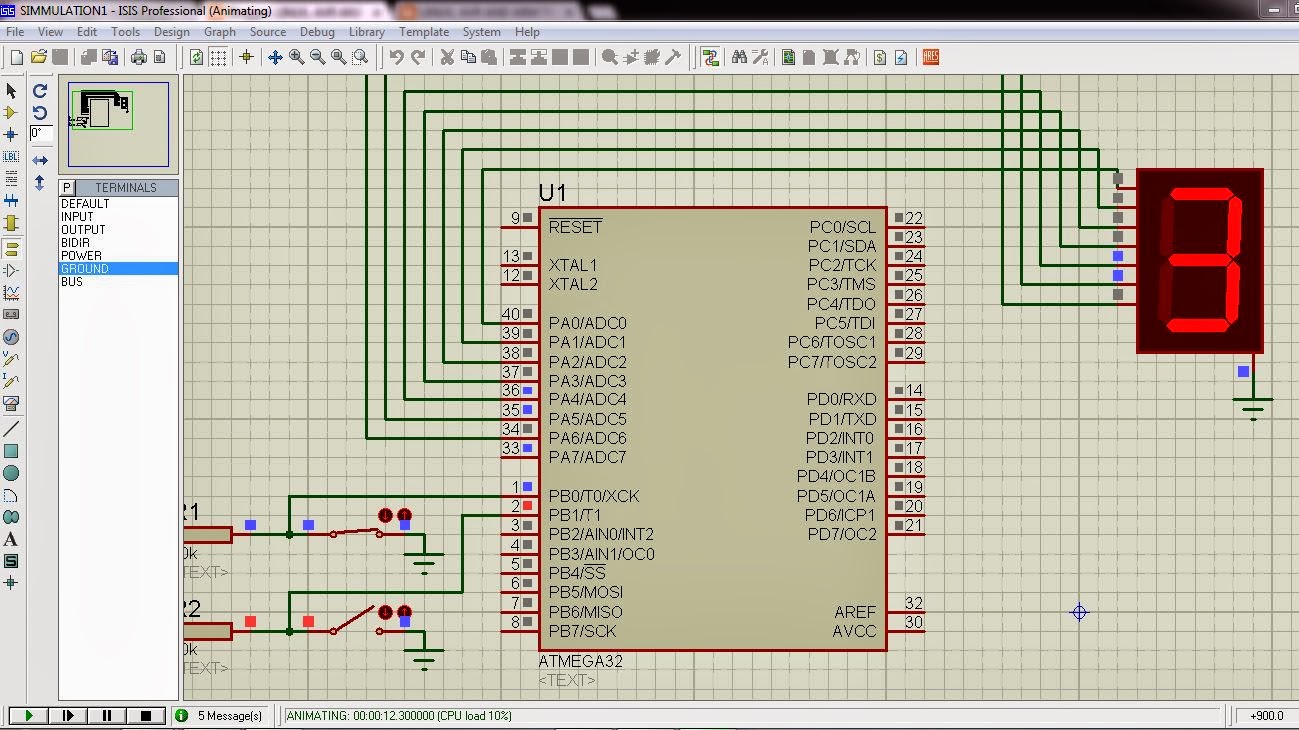Zoom to selected area icon
1299x730 pixels.
point(360,57)
